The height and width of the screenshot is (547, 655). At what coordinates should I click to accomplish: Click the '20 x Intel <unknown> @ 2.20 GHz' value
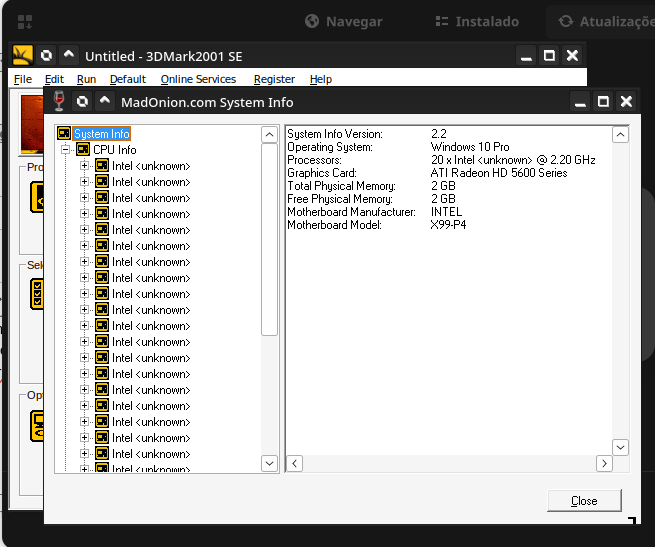pos(513,160)
